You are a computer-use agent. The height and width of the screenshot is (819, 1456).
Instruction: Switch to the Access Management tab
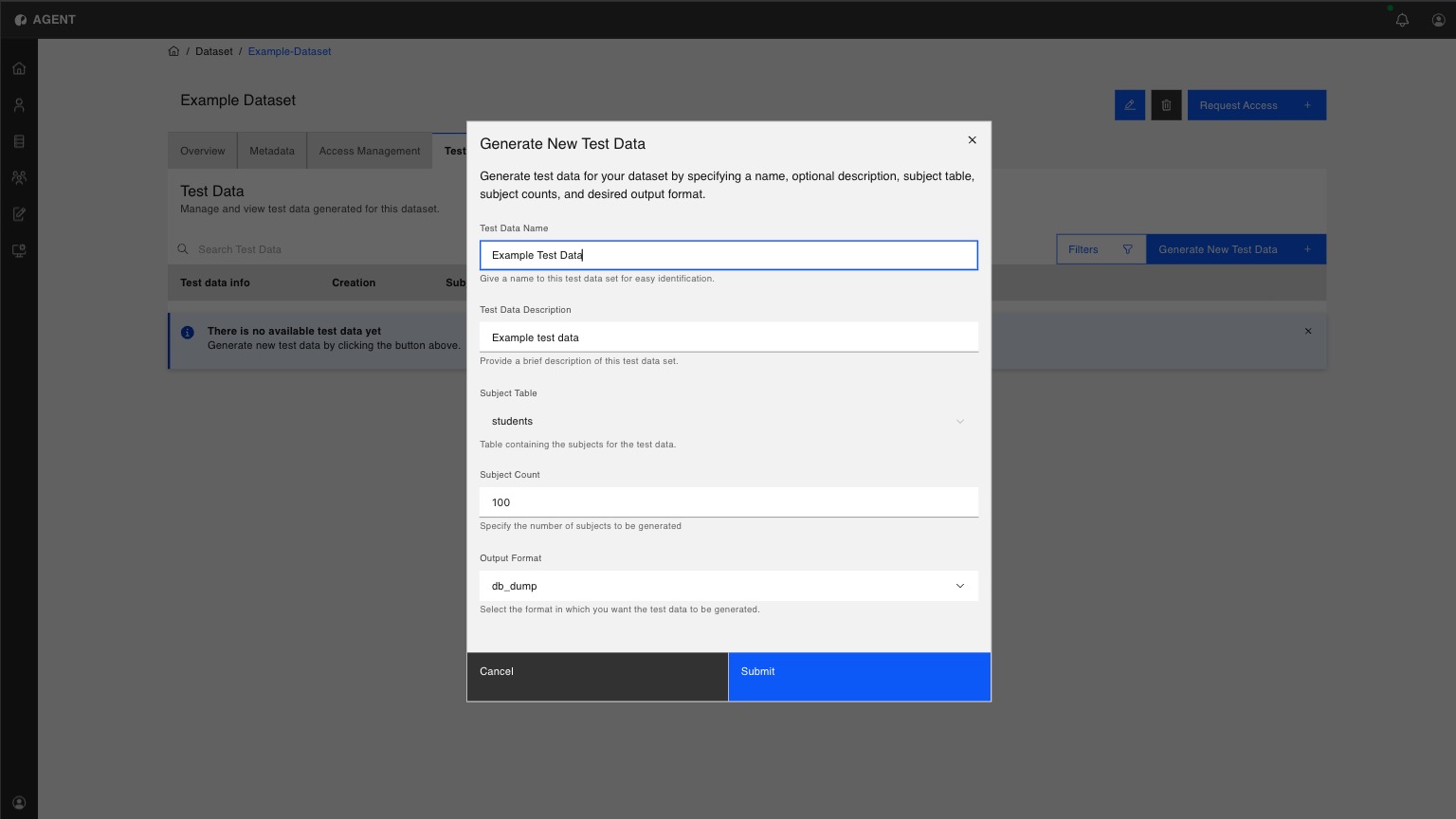click(x=370, y=151)
